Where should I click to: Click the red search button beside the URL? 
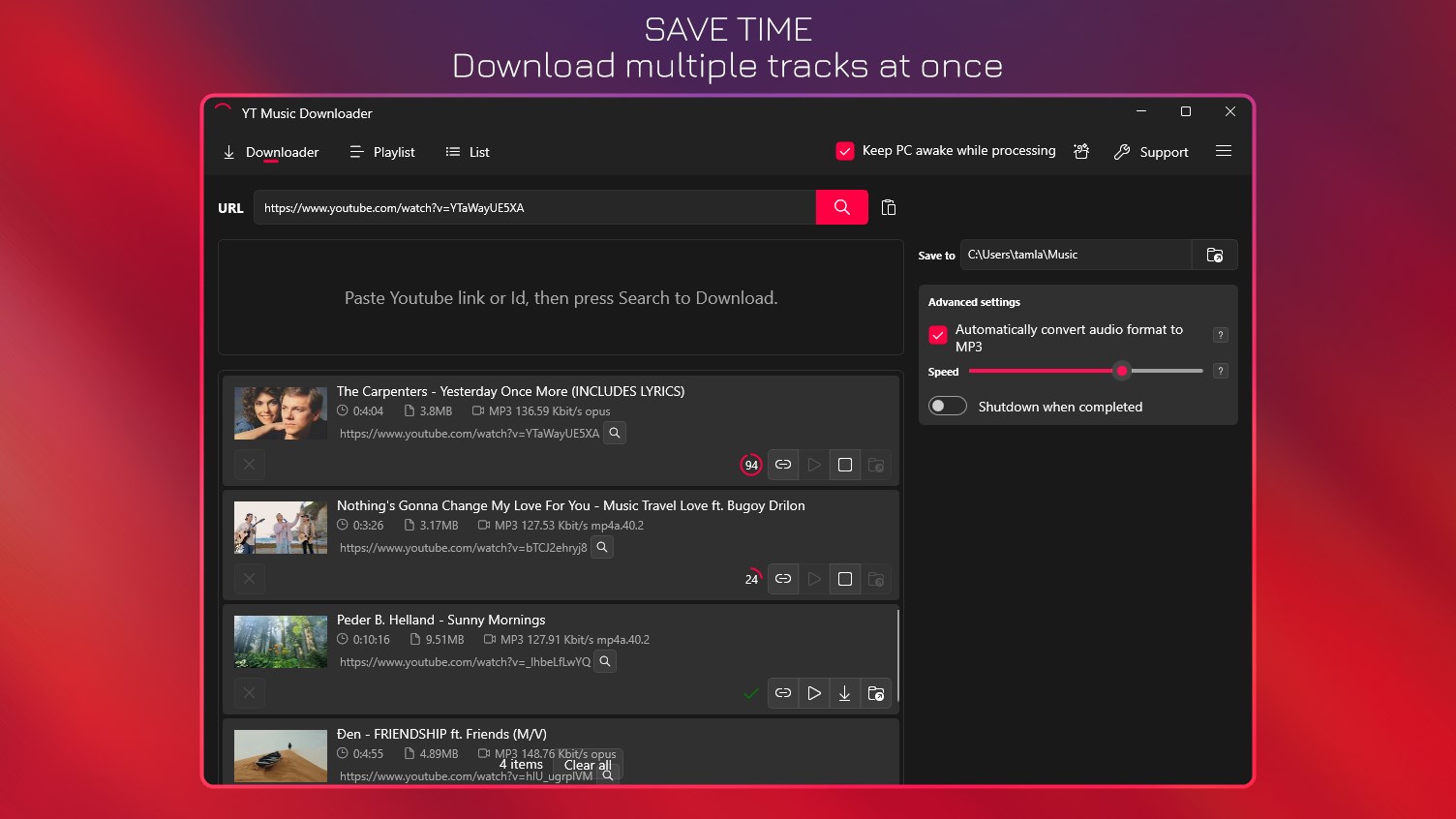coord(840,207)
